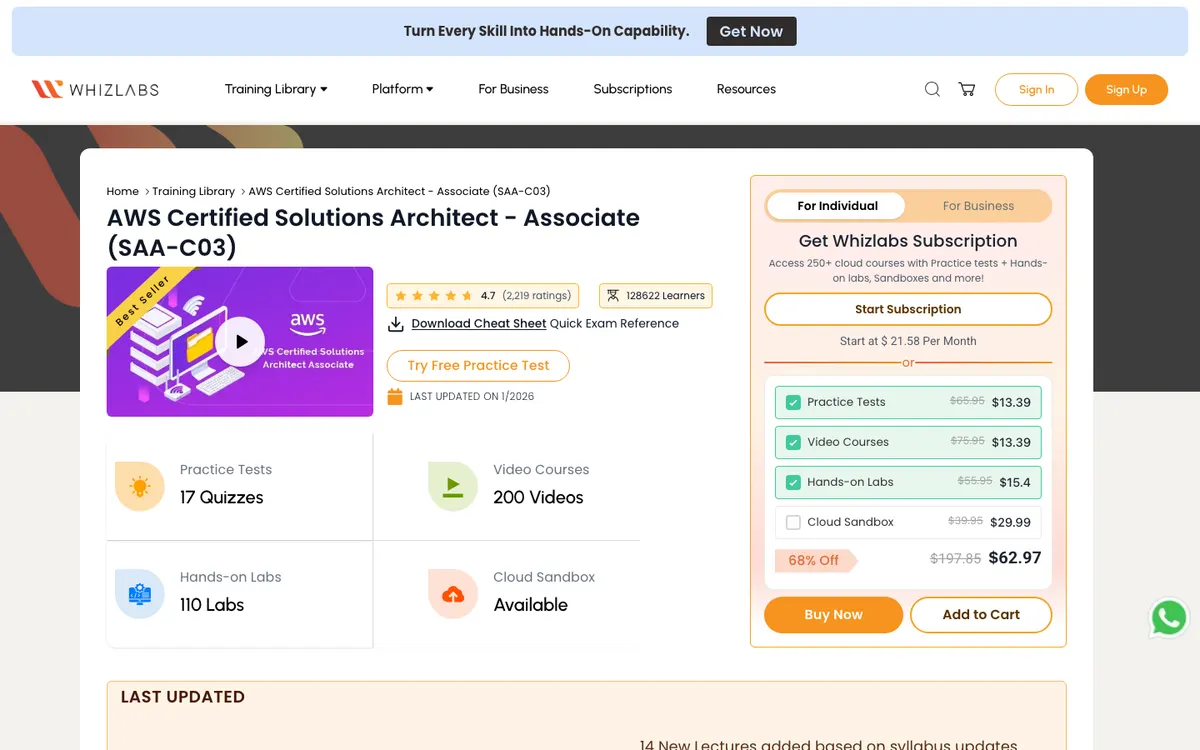Open the Training Library breadcrumb link
Image resolution: width=1200 pixels, height=750 pixels.
pyautogui.click(x=193, y=191)
